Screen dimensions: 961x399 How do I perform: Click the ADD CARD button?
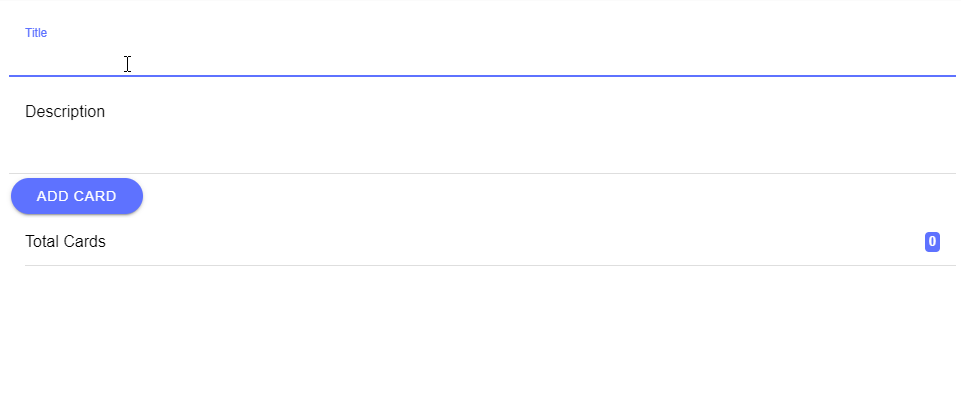(77, 196)
